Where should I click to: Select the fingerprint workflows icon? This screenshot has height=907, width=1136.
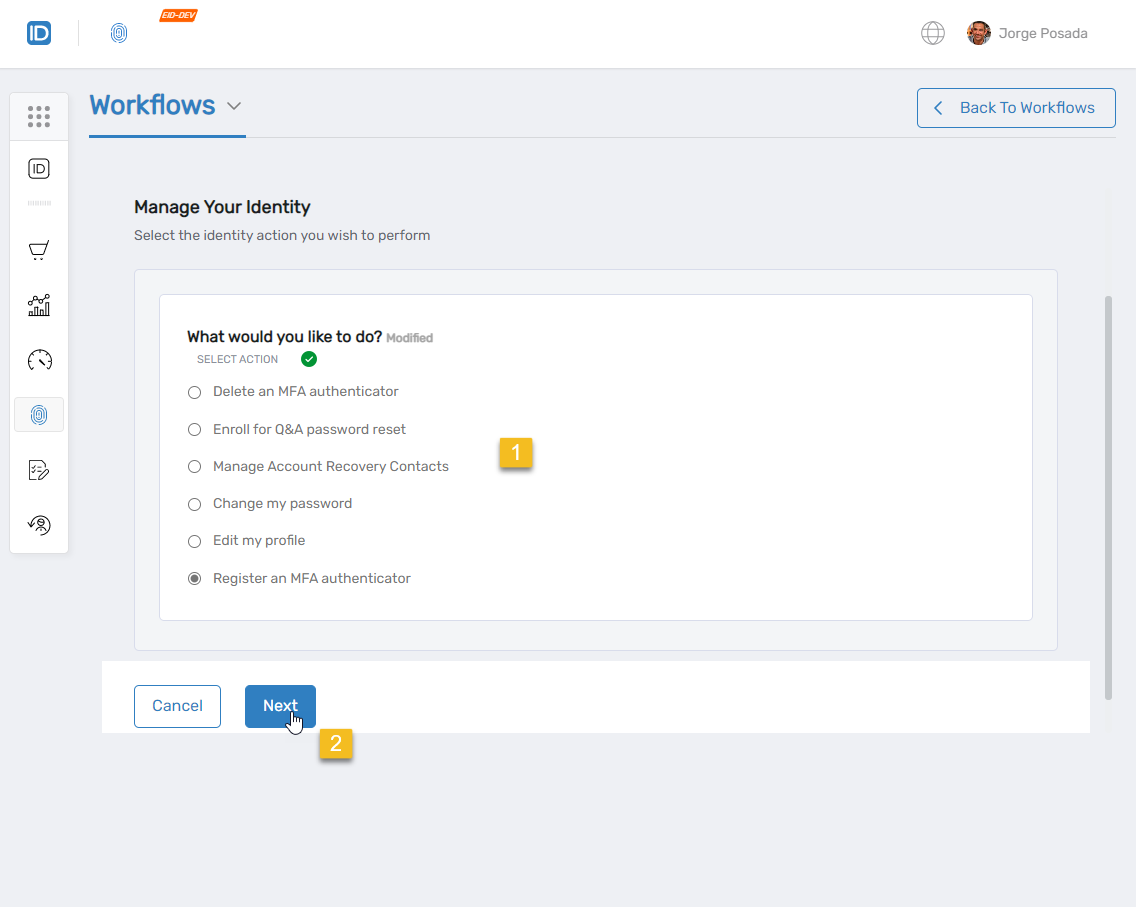click(x=39, y=414)
